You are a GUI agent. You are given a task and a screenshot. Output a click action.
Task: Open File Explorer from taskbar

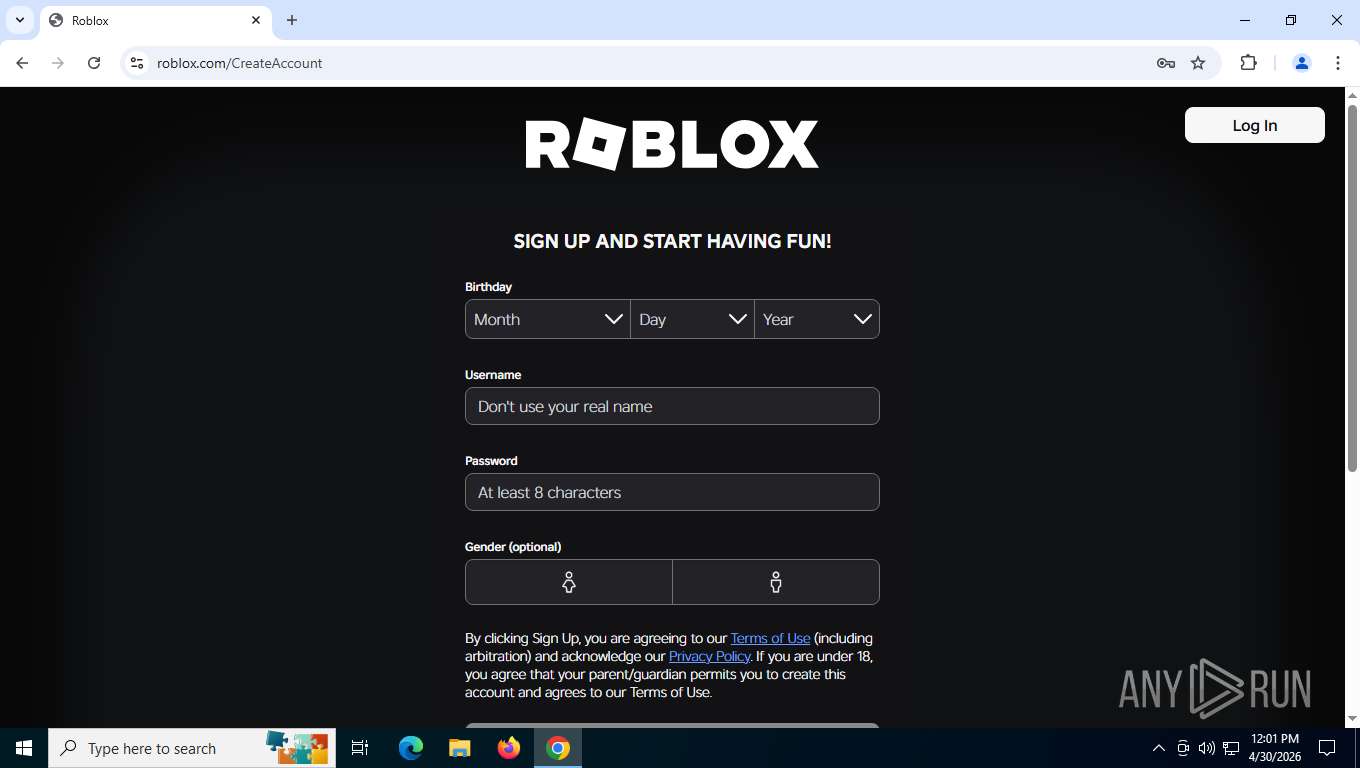tap(460, 748)
